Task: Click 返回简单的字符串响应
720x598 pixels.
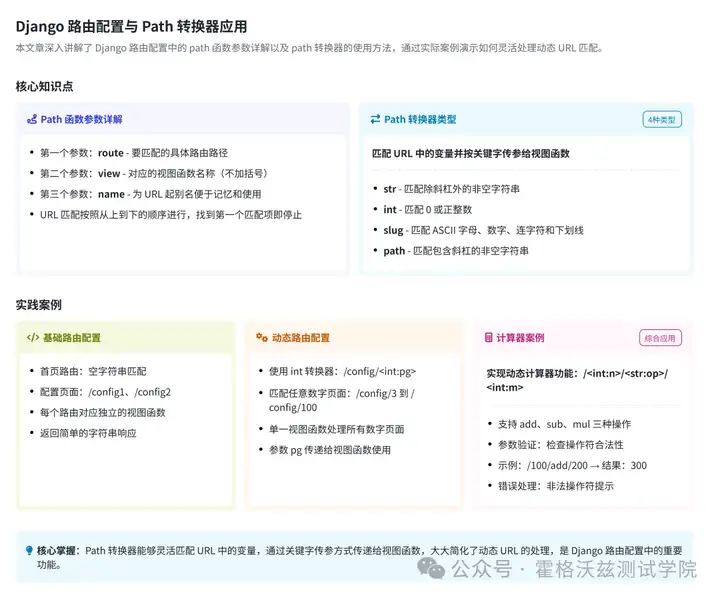Action: [88, 433]
